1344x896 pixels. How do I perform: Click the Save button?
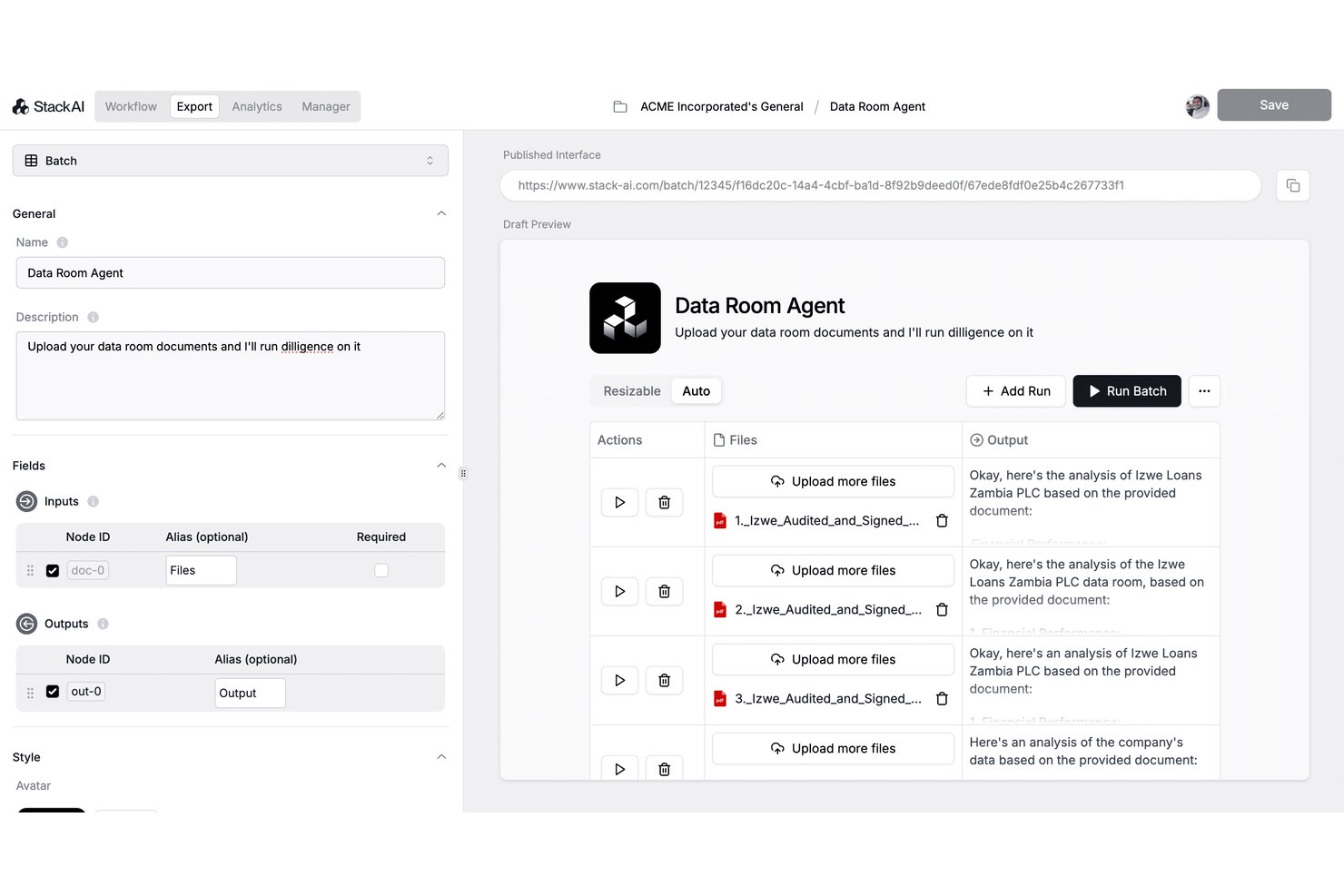point(1274,105)
